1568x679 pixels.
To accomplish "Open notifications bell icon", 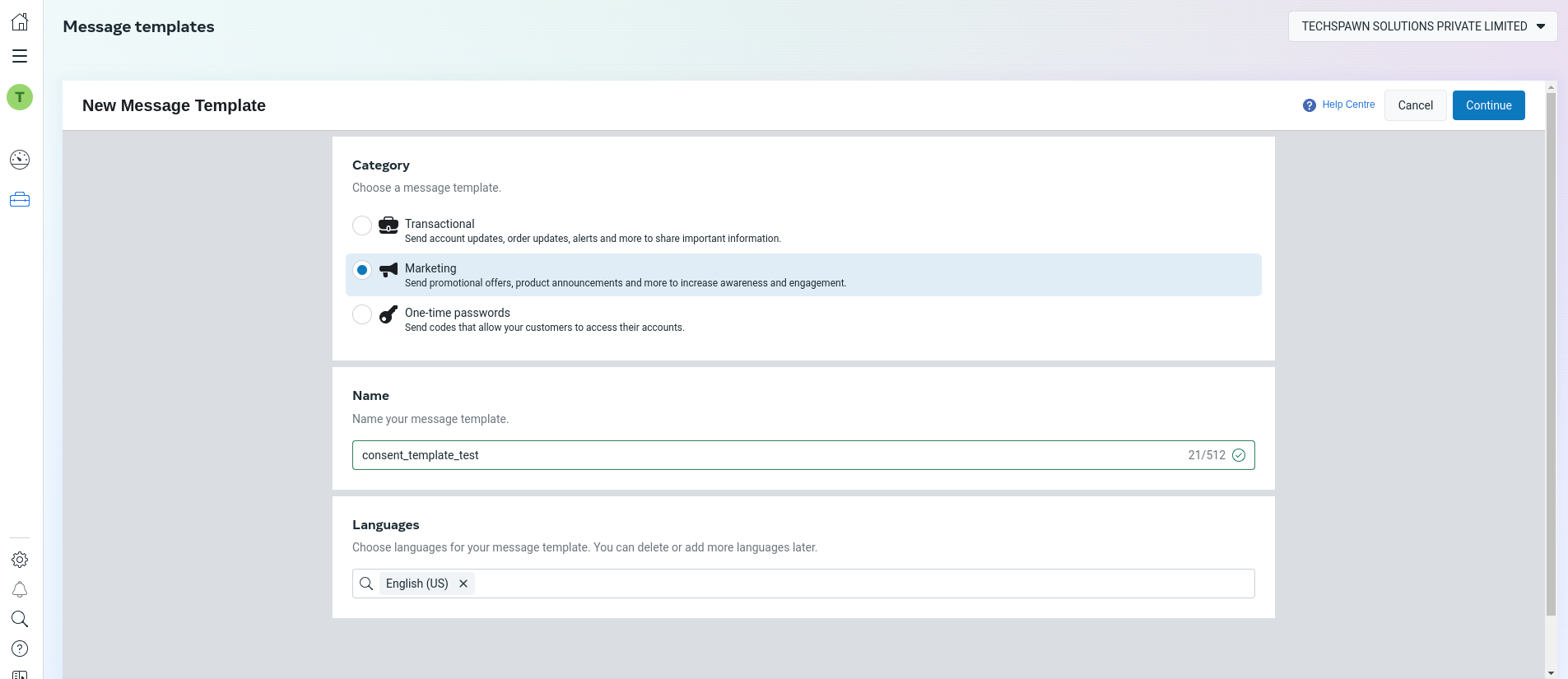I will 20,589.
